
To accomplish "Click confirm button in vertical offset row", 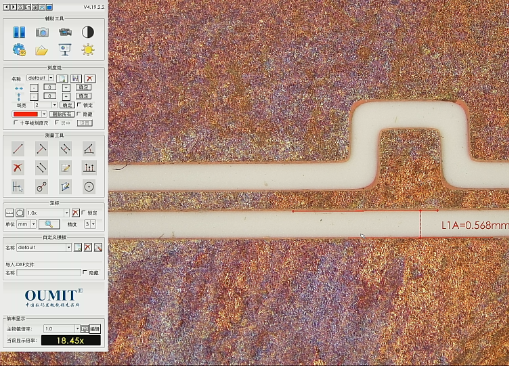I will tap(84, 96).
